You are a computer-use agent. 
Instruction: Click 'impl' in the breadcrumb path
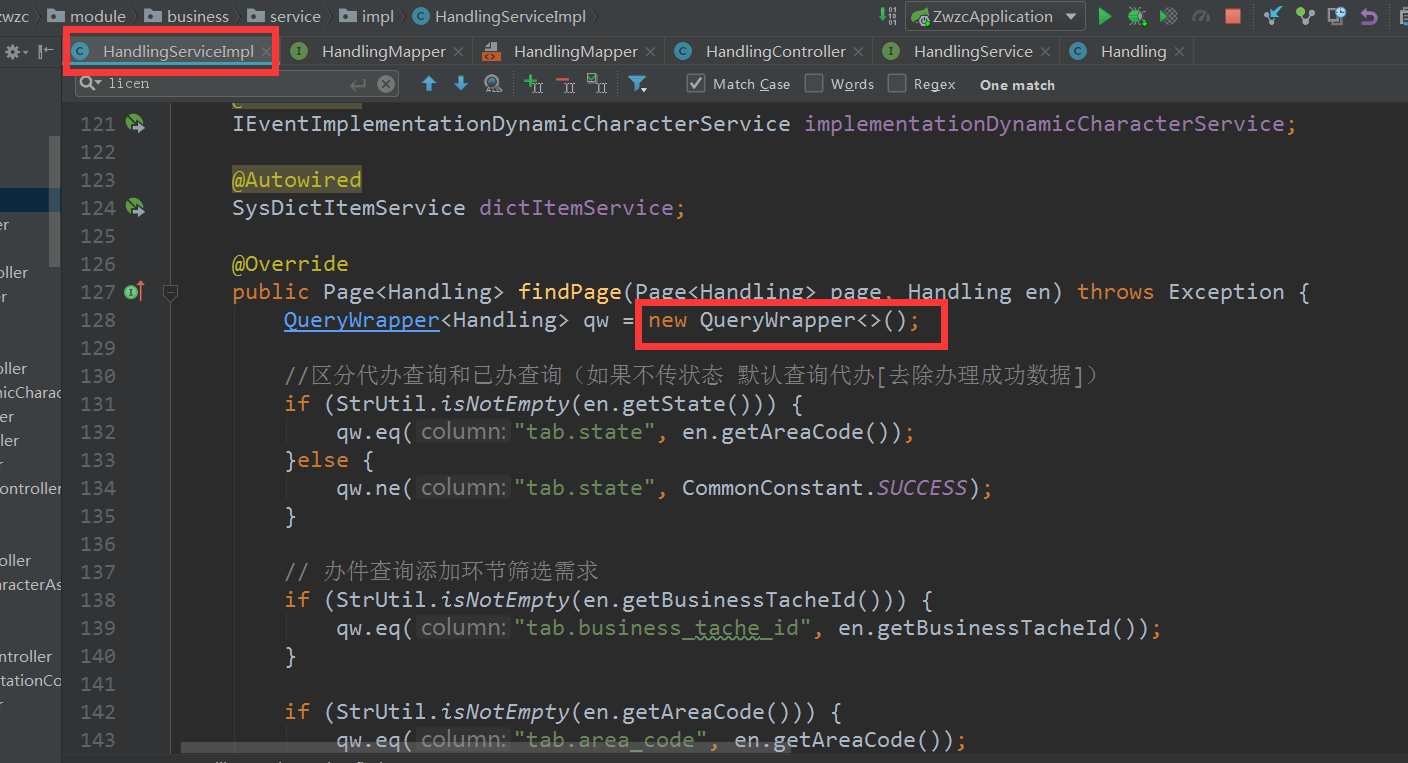[377, 16]
